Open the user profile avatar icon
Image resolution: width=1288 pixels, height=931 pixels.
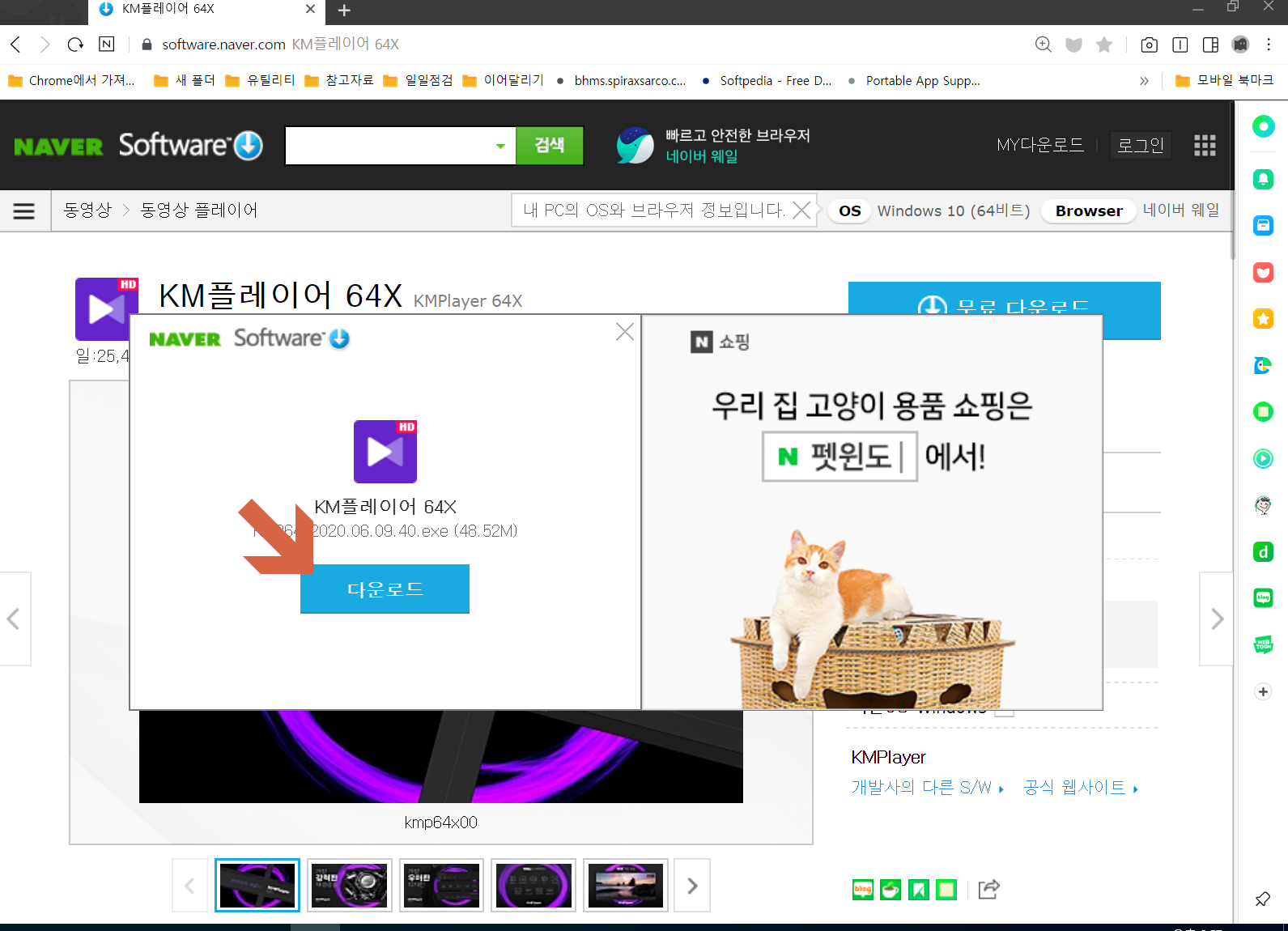click(x=1240, y=45)
